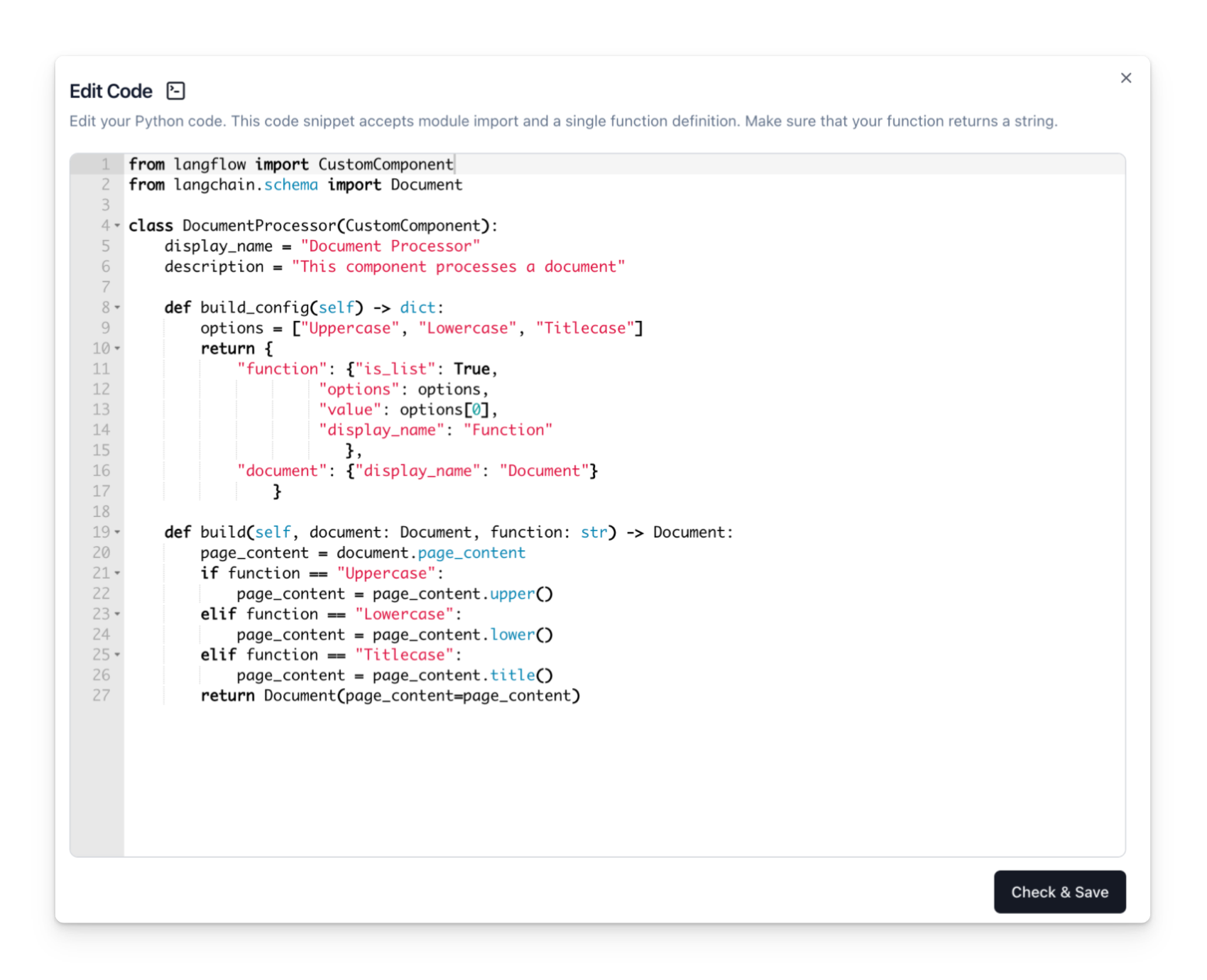Click page_content attribute on line 20
This screenshot has width=1207, height=980.
[x=472, y=553]
